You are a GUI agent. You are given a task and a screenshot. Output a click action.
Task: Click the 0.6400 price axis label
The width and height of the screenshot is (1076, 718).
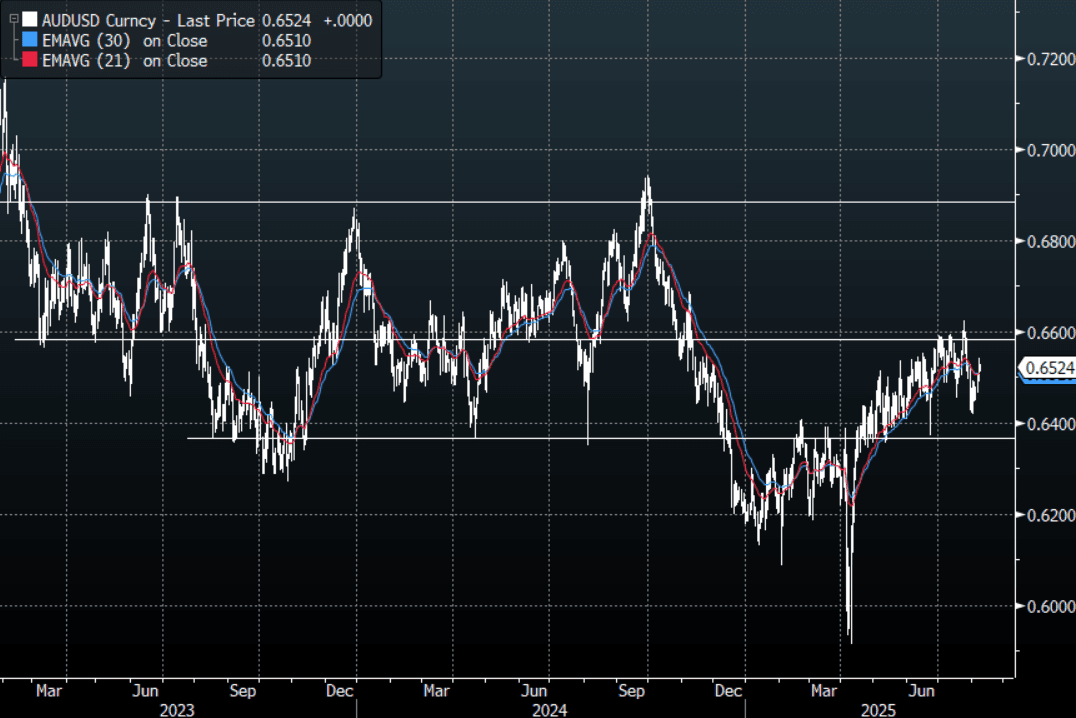point(1051,424)
